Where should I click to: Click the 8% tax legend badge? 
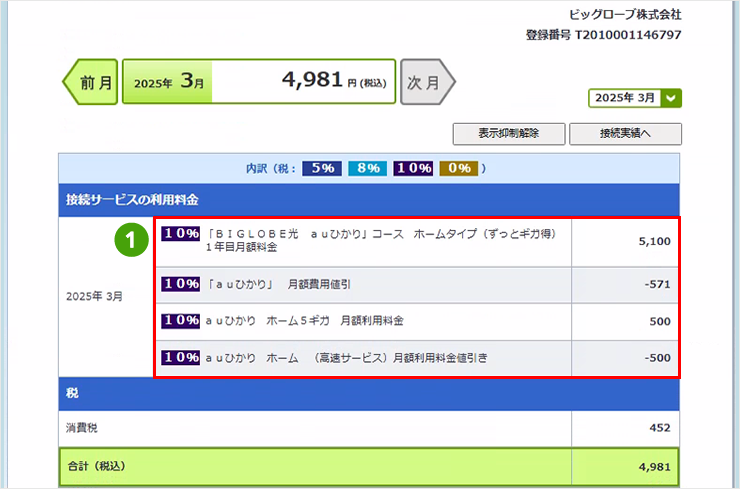click(368, 168)
